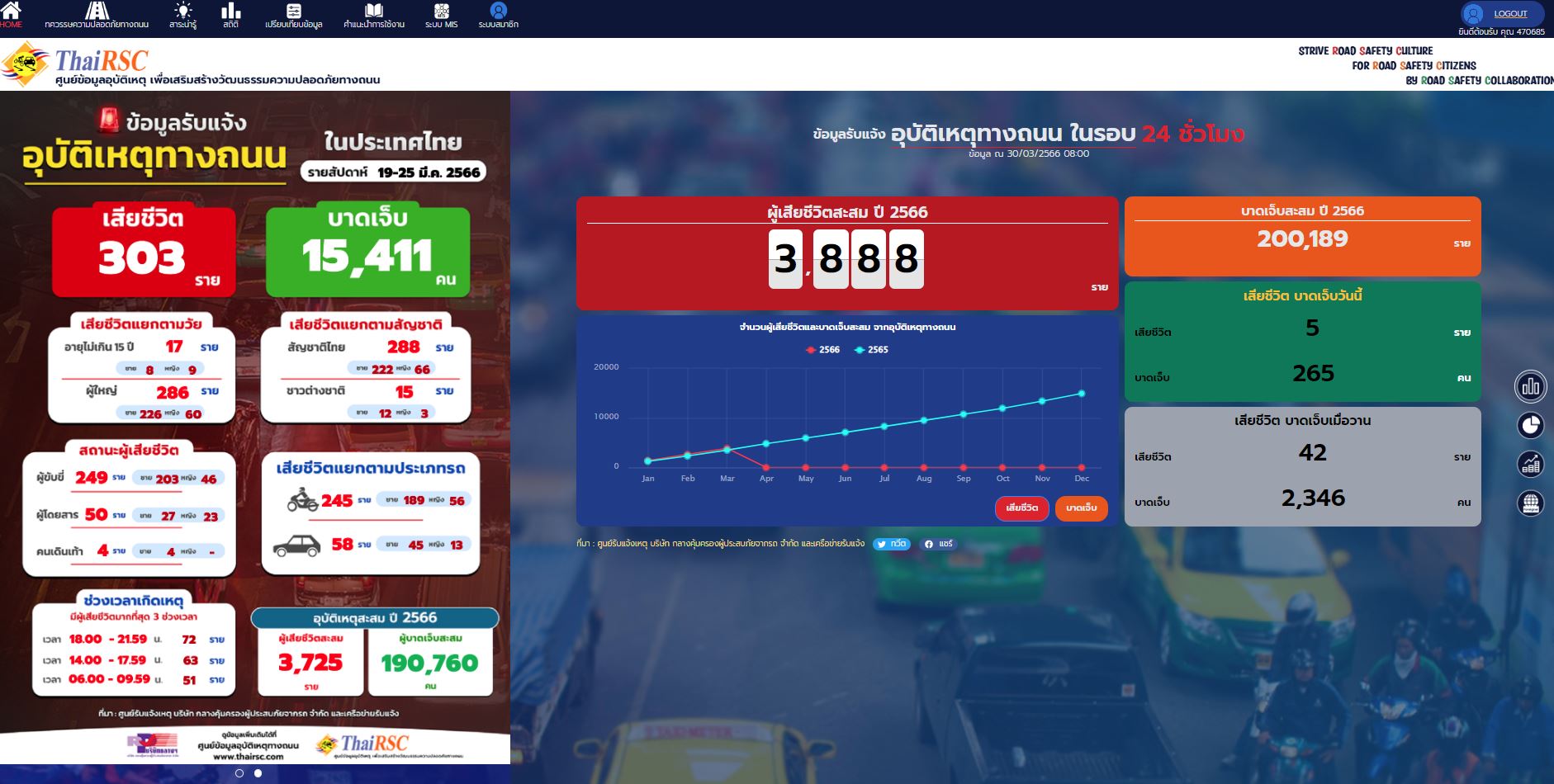
Task: Select the first carousel slide dot
Action: pos(239,773)
